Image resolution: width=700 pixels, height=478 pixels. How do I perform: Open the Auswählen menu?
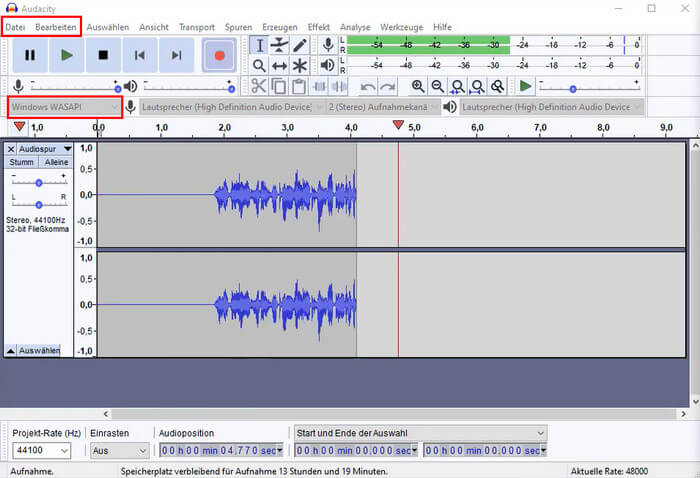coord(108,27)
